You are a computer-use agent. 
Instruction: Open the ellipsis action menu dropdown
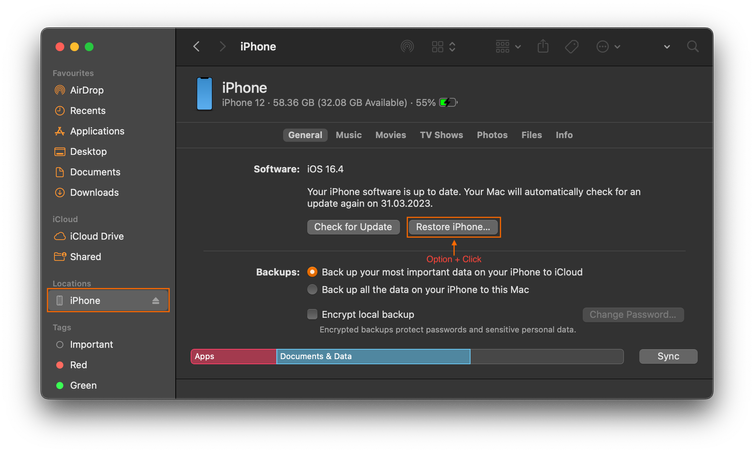pos(608,47)
